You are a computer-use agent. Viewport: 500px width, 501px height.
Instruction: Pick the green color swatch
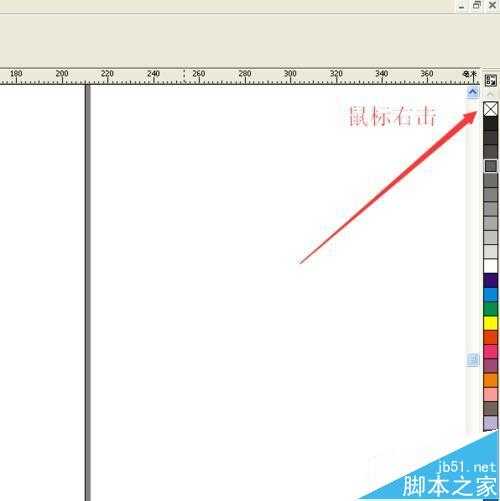coord(490,309)
